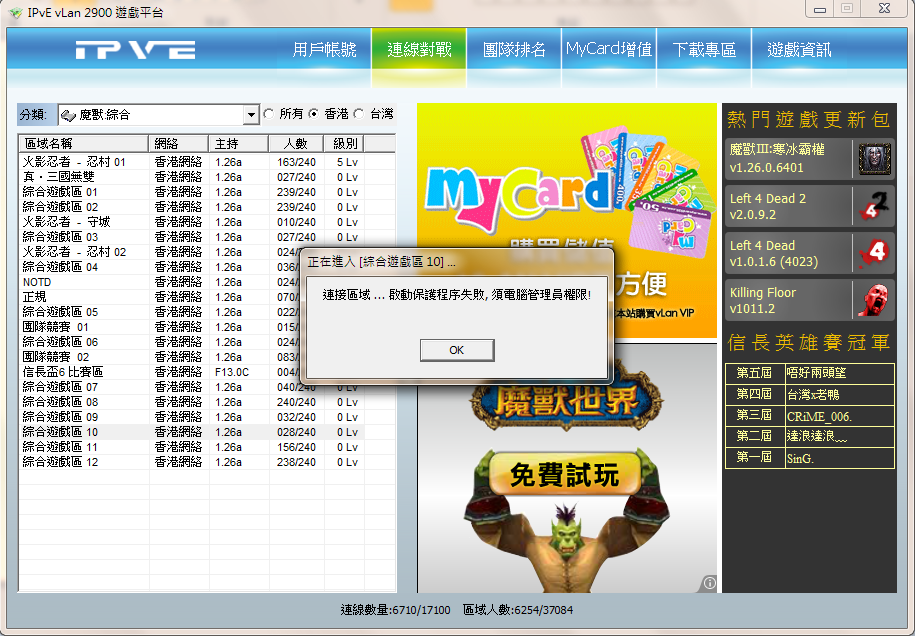Sort list by 區域名稱 column header
Viewport: 915px width, 636px height.
[x=83, y=143]
